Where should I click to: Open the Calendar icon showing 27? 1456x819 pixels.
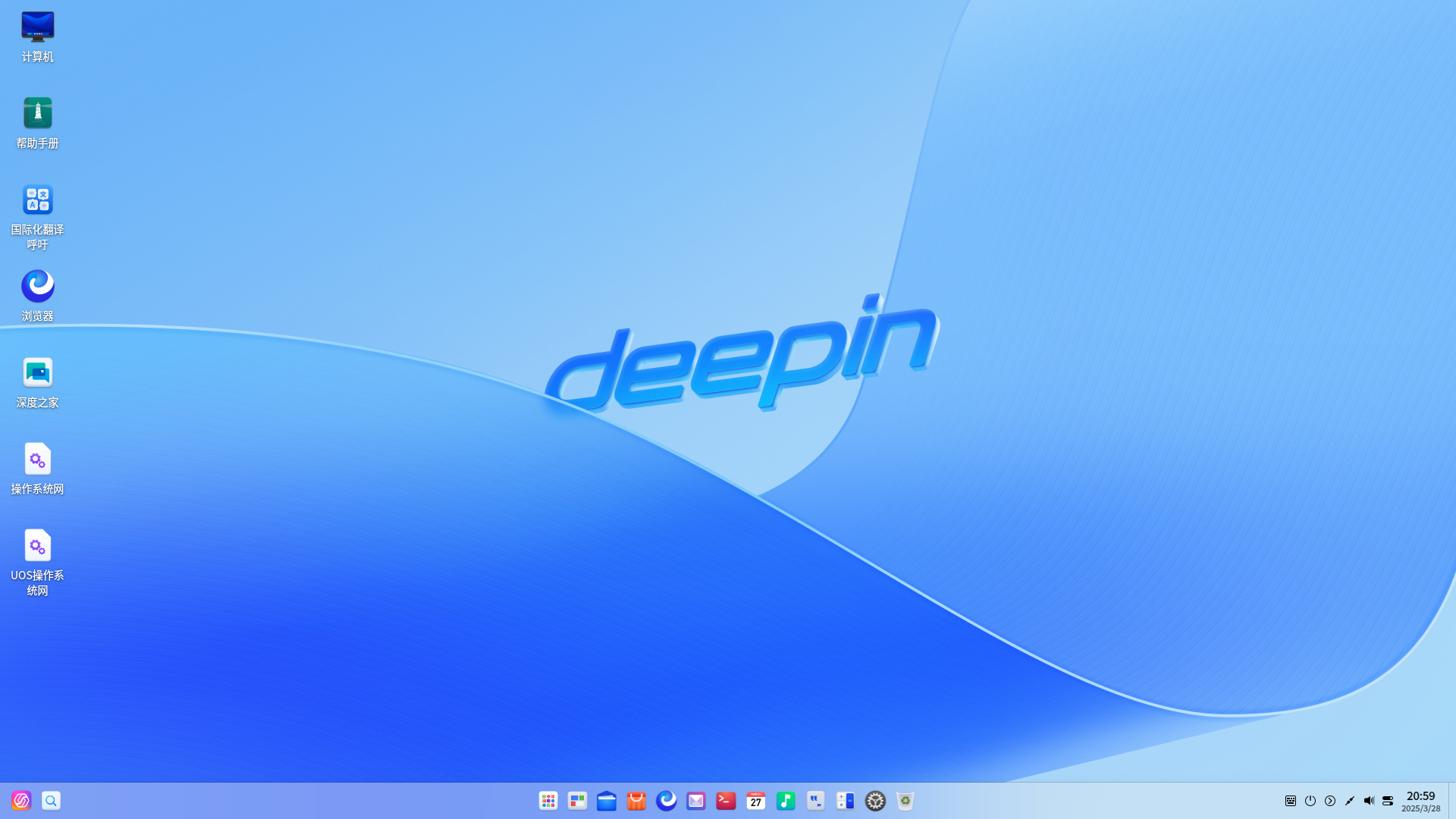coord(756,801)
